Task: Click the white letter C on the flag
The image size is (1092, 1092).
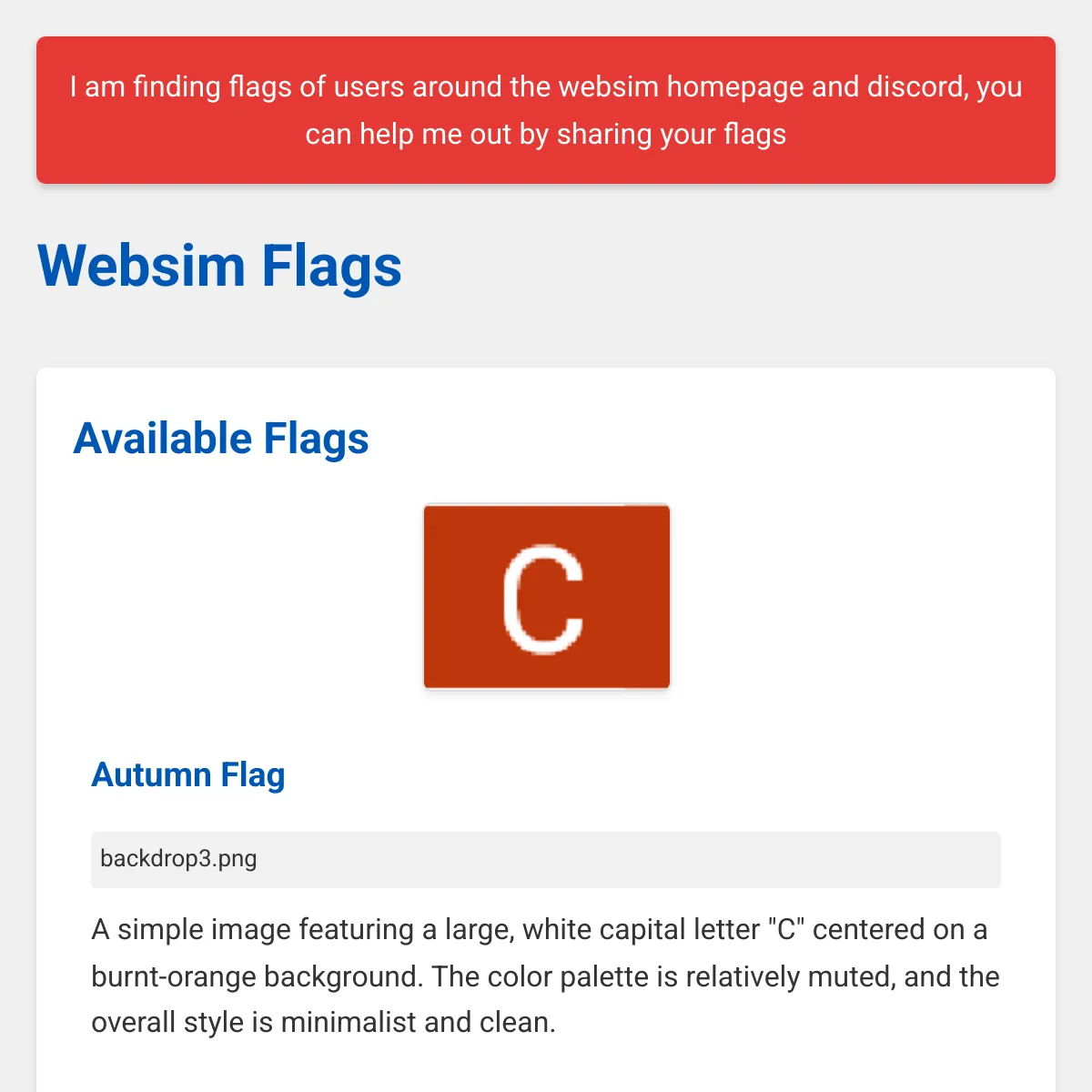Action: click(x=543, y=599)
